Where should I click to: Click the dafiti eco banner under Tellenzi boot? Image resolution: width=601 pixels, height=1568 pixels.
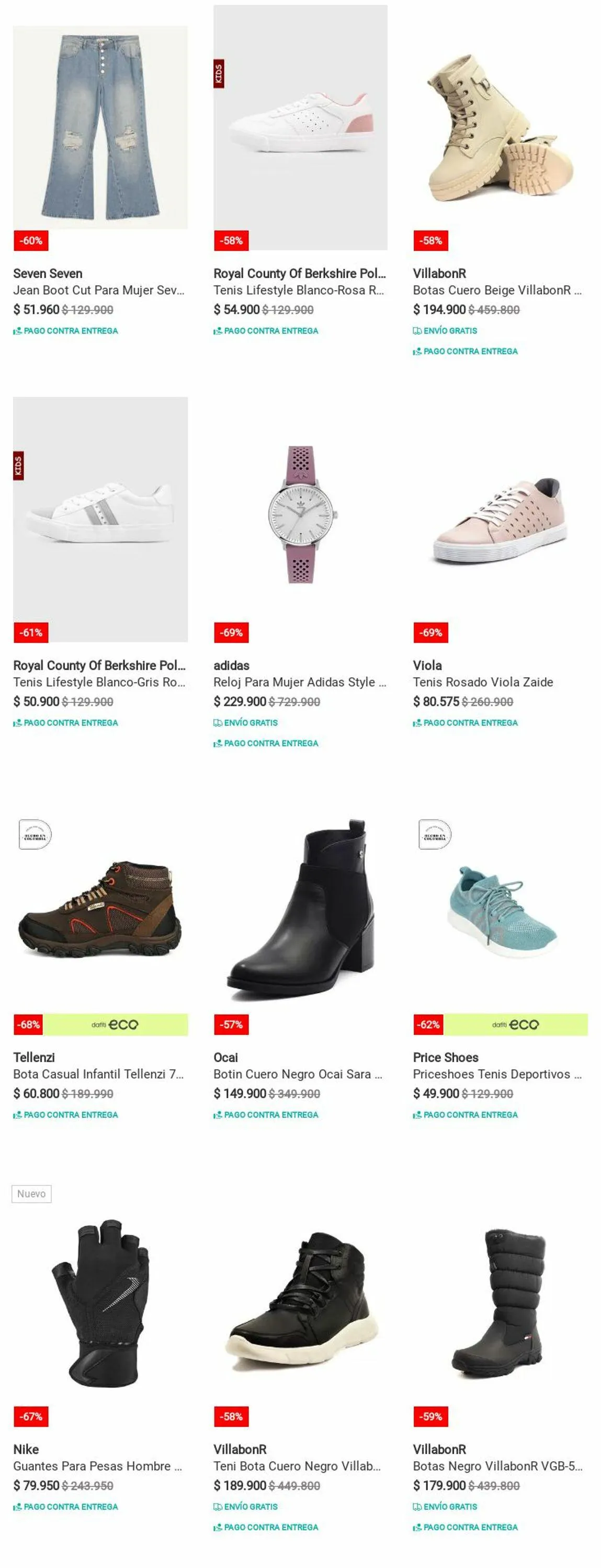[115, 1024]
